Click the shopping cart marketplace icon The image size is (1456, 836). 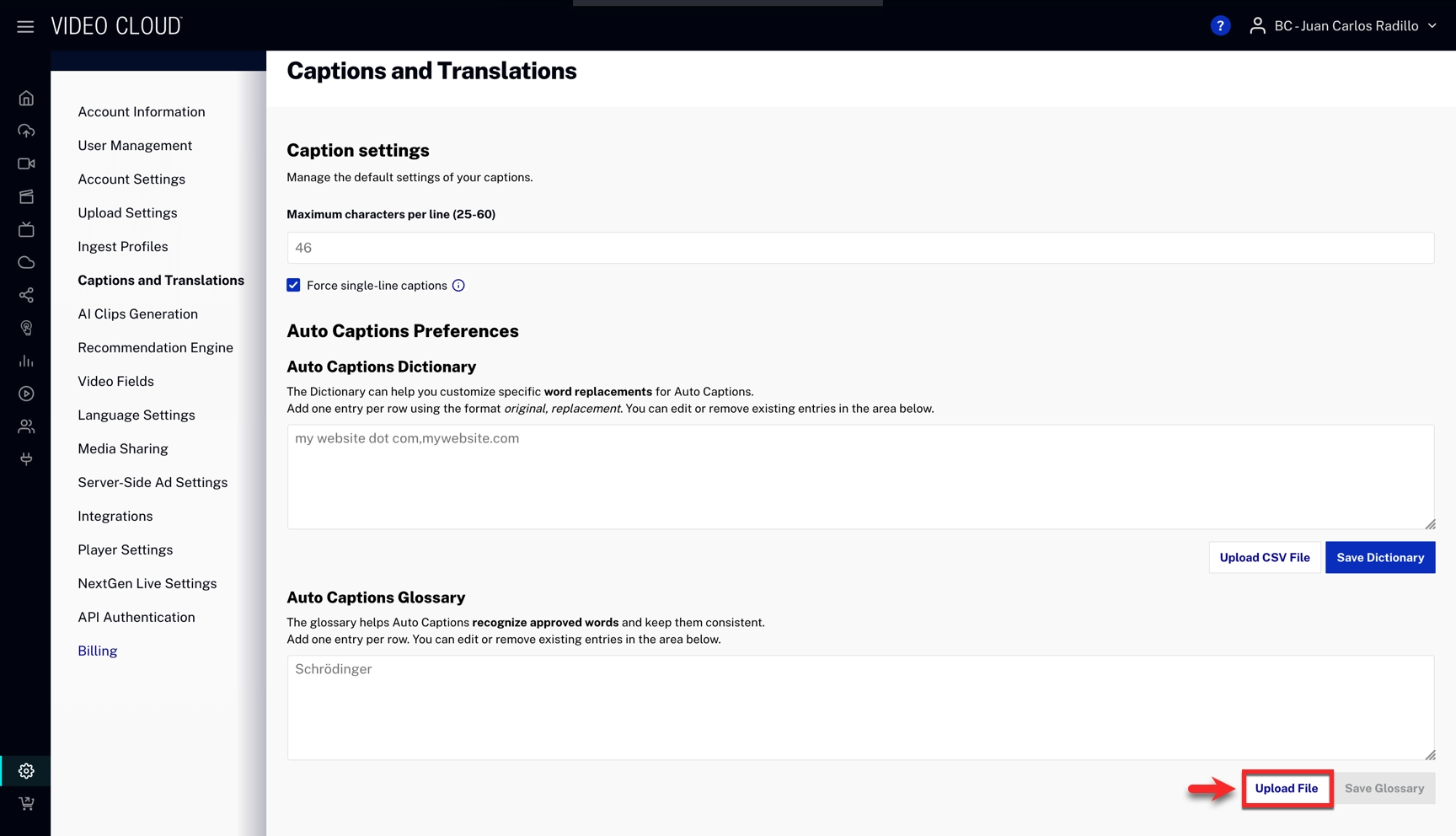point(26,803)
